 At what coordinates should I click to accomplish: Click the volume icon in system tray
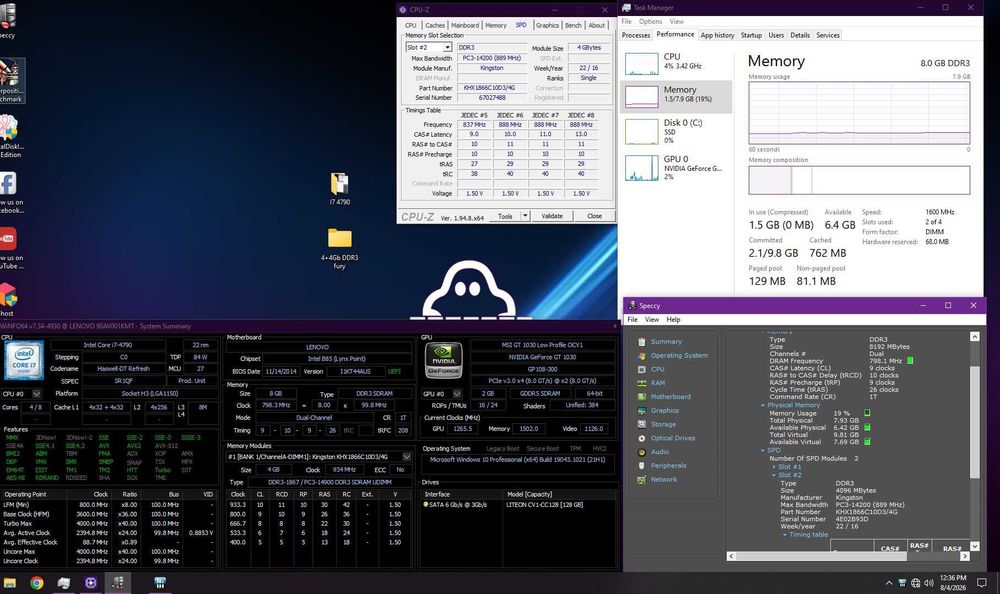pos(929,583)
